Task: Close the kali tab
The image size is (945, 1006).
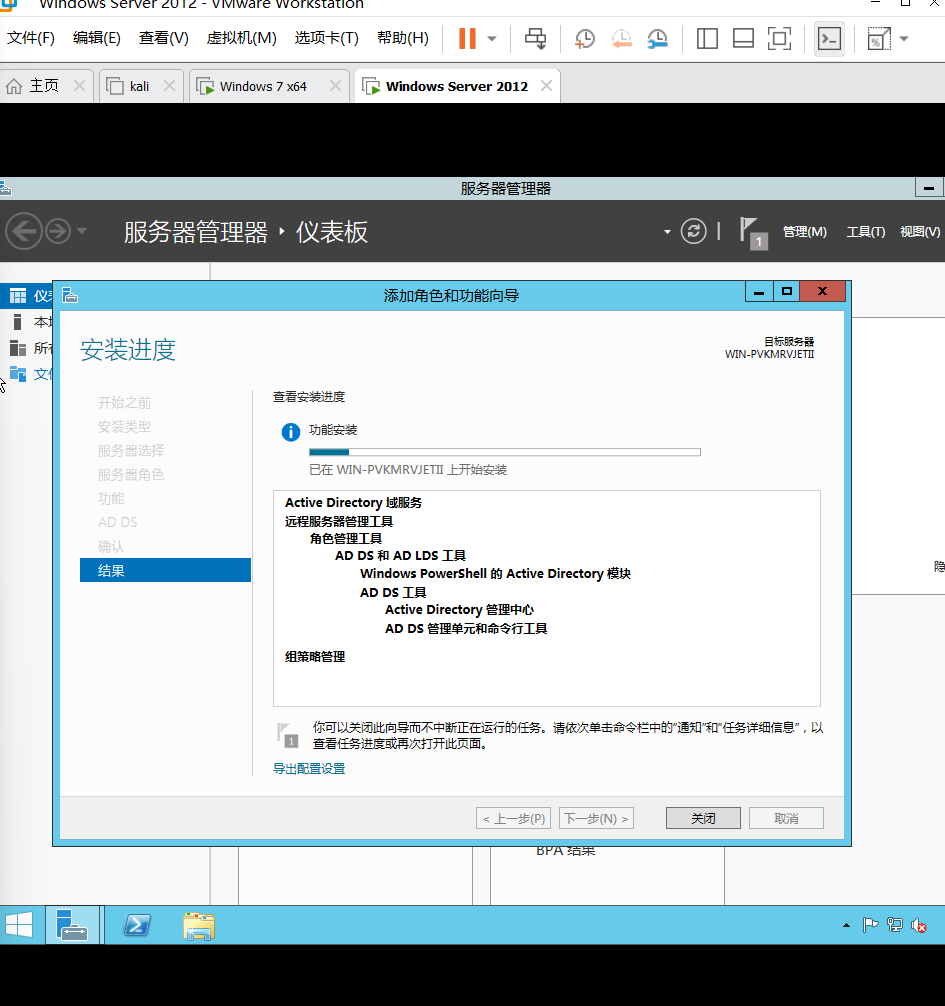Action: click(x=169, y=85)
